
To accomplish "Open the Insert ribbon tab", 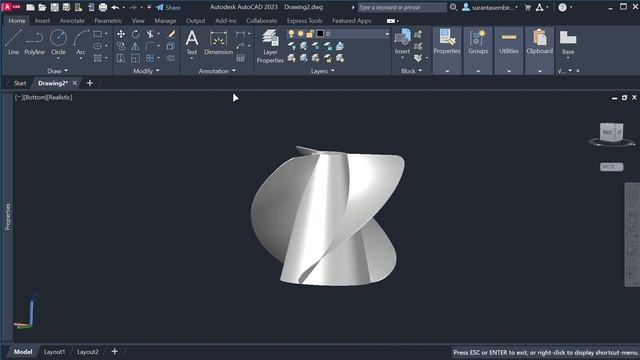I will pyautogui.click(x=42, y=20).
